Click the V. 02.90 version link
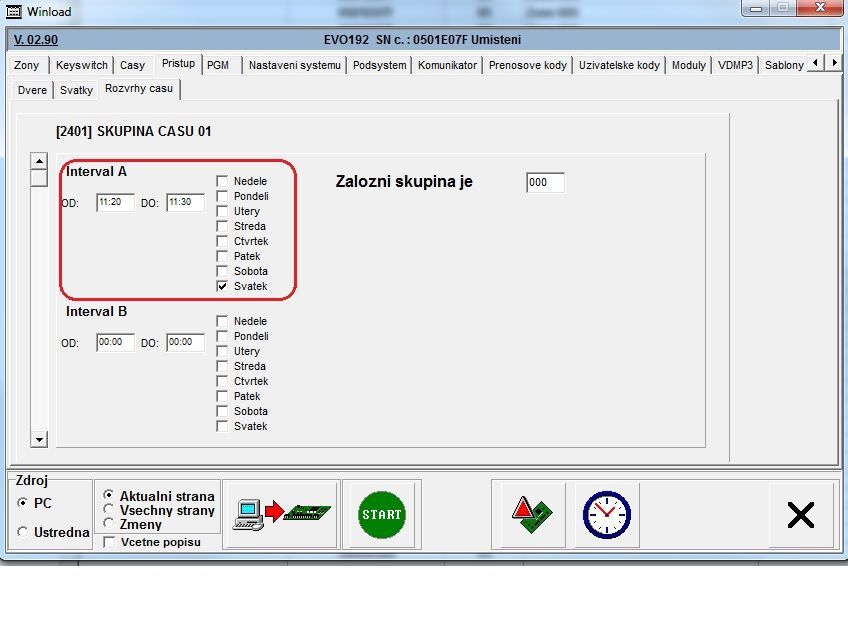 click(x=36, y=40)
